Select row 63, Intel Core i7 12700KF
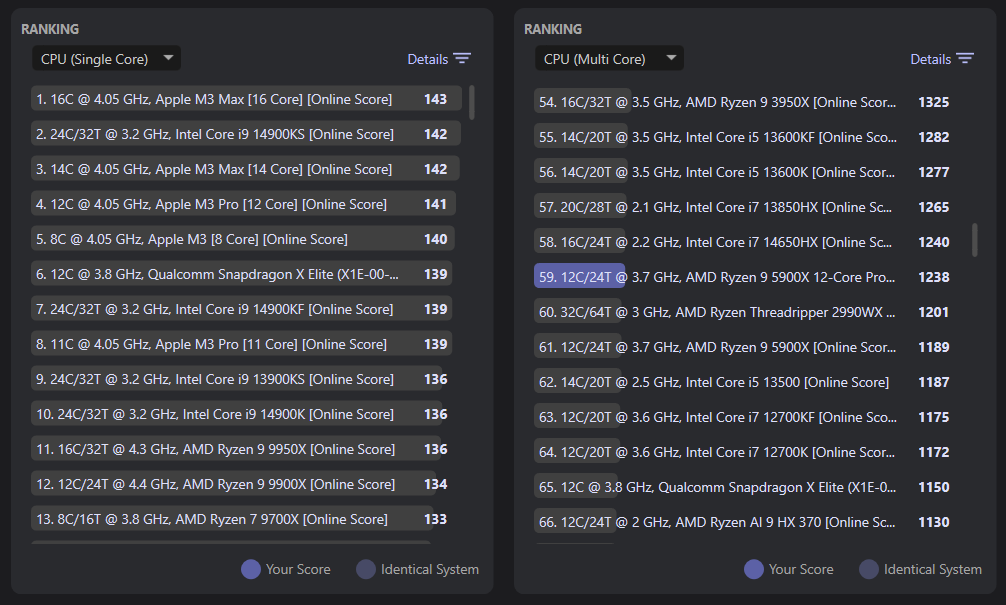The image size is (1006, 605). [749, 417]
